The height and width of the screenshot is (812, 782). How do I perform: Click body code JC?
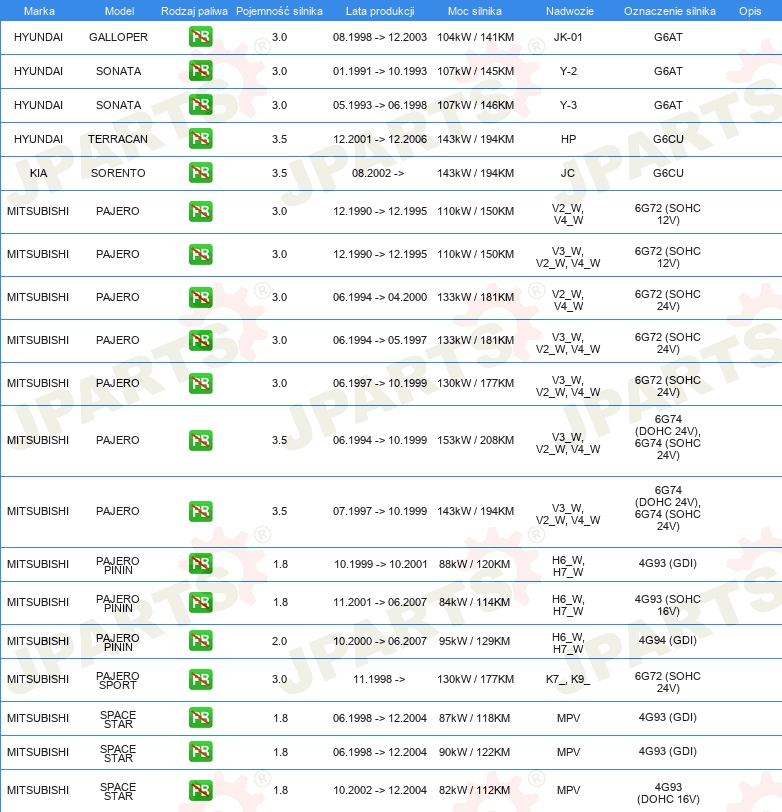(568, 173)
